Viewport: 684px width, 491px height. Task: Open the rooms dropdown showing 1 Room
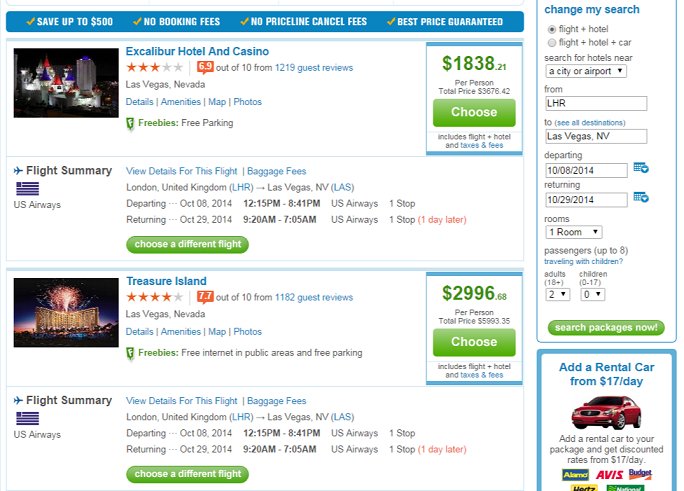tap(574, 232)
